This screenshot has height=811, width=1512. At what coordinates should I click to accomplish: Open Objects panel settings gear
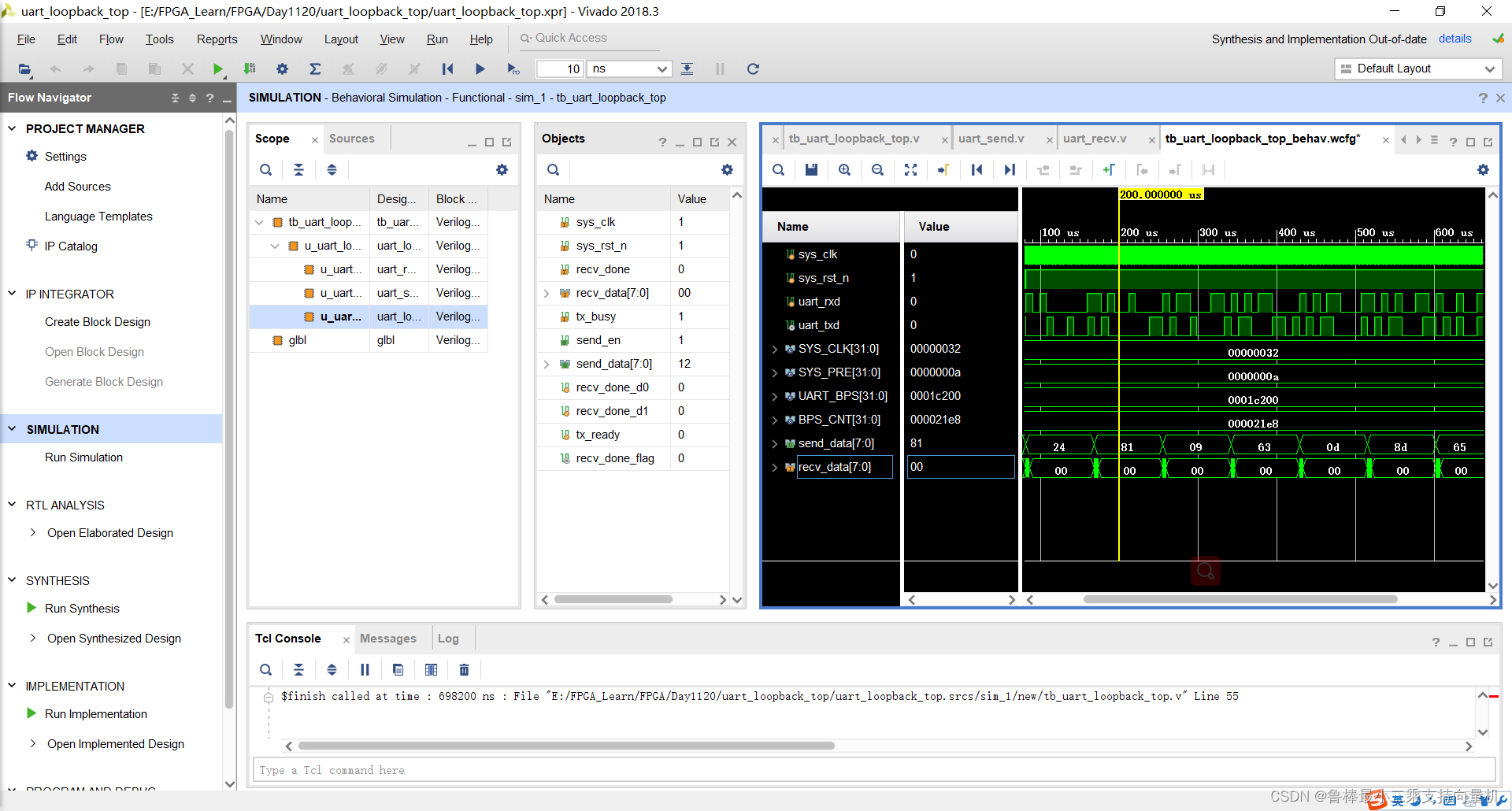point(727,170)
